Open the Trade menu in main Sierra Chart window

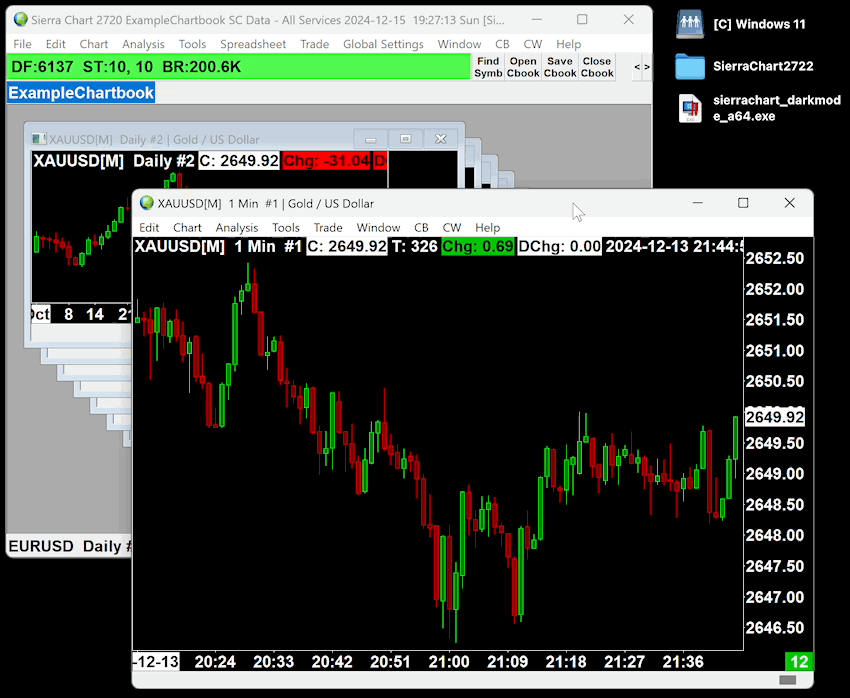click(x=314, y=44)
